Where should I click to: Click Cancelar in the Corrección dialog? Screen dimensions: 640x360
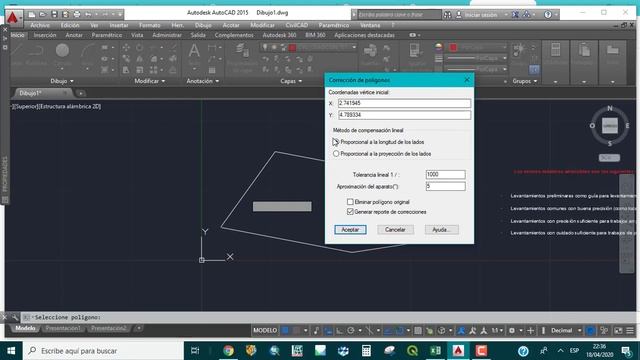point(395,230)
